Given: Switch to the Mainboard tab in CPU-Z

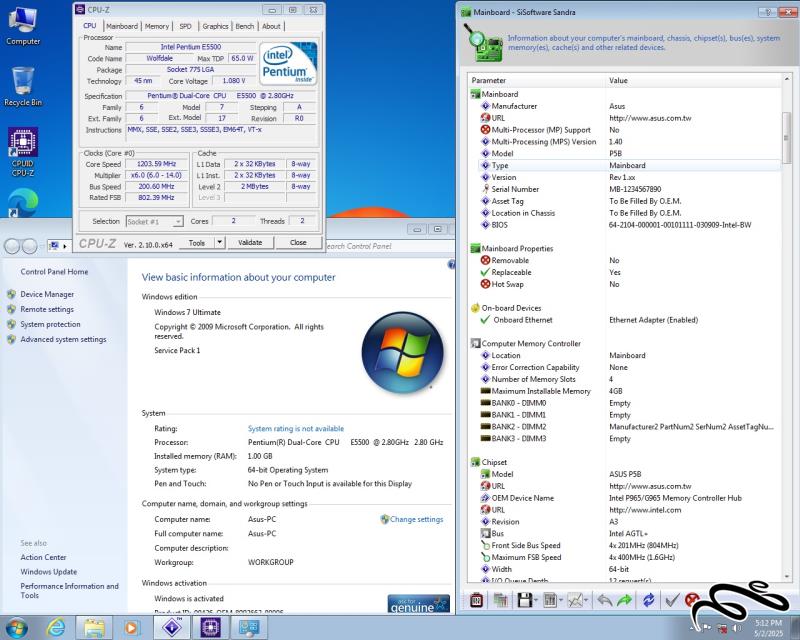Looking at the screenshot, I should click(x=122, y=26).
